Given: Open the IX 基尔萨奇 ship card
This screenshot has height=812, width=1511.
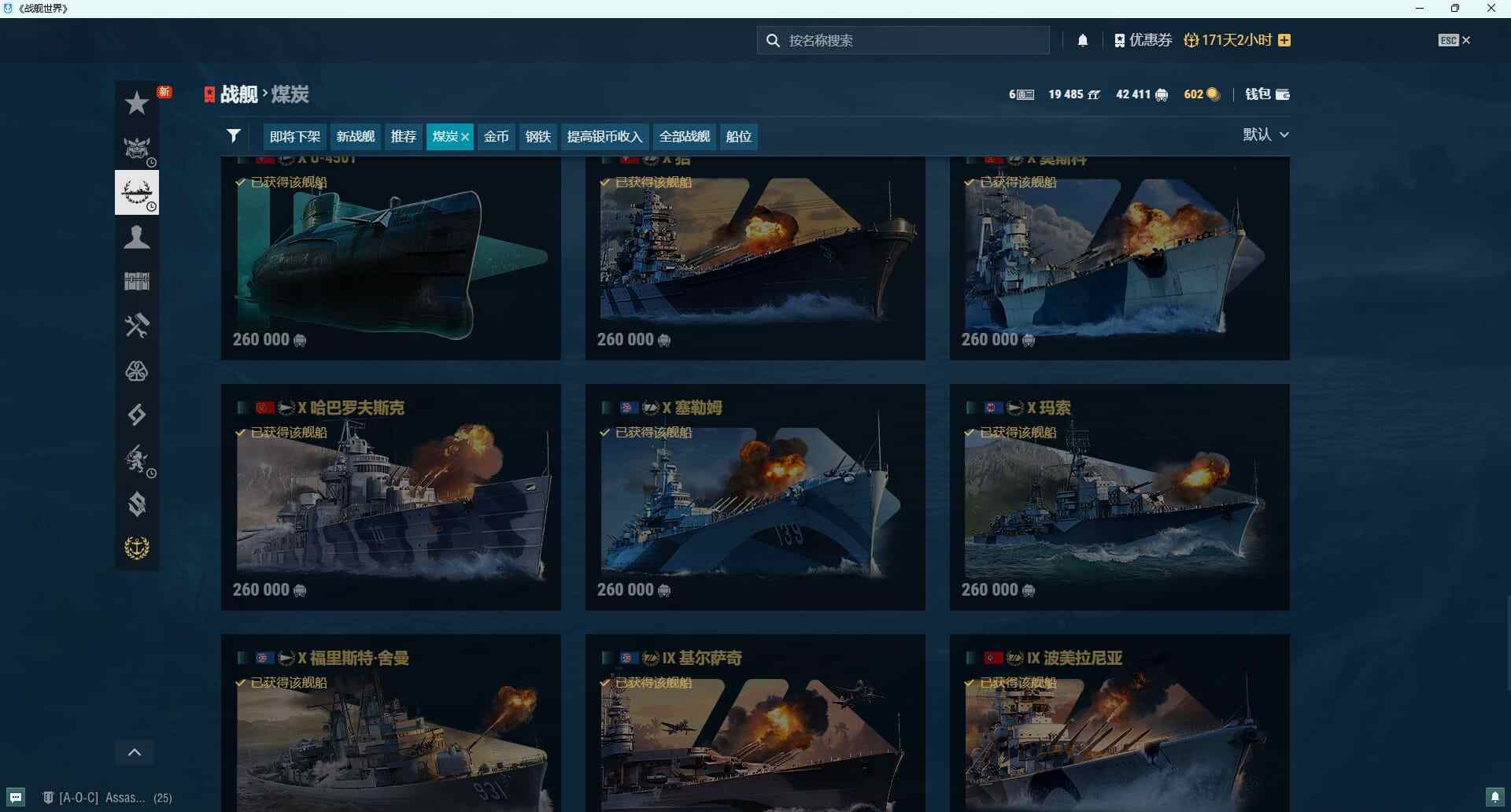Looking at the screenshot, I should click(x=755, y=723).
